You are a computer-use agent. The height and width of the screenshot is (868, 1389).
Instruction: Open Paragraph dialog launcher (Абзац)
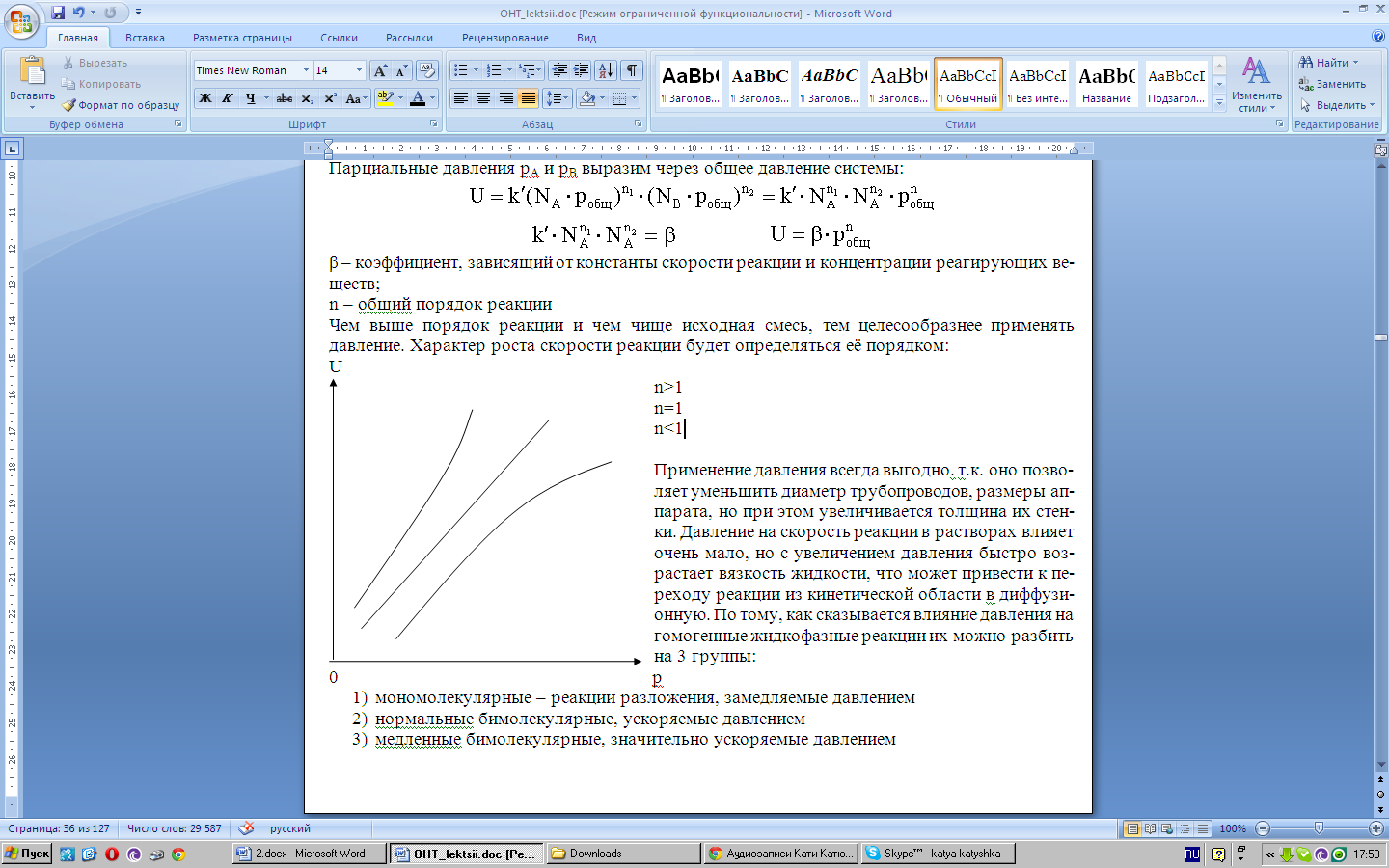point(639,124)
